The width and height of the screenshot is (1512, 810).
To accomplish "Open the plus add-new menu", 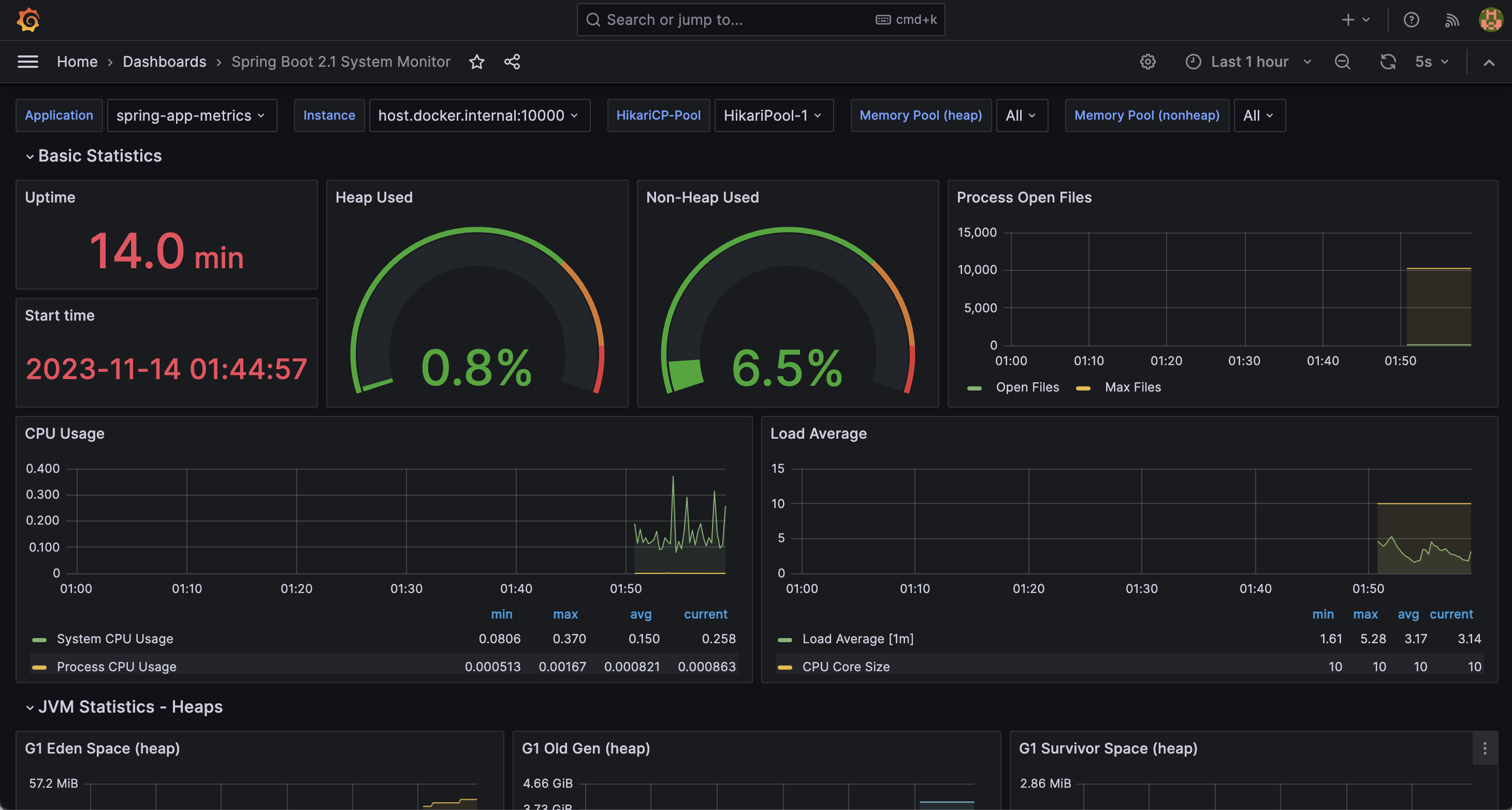I will tap(1356, 20).
